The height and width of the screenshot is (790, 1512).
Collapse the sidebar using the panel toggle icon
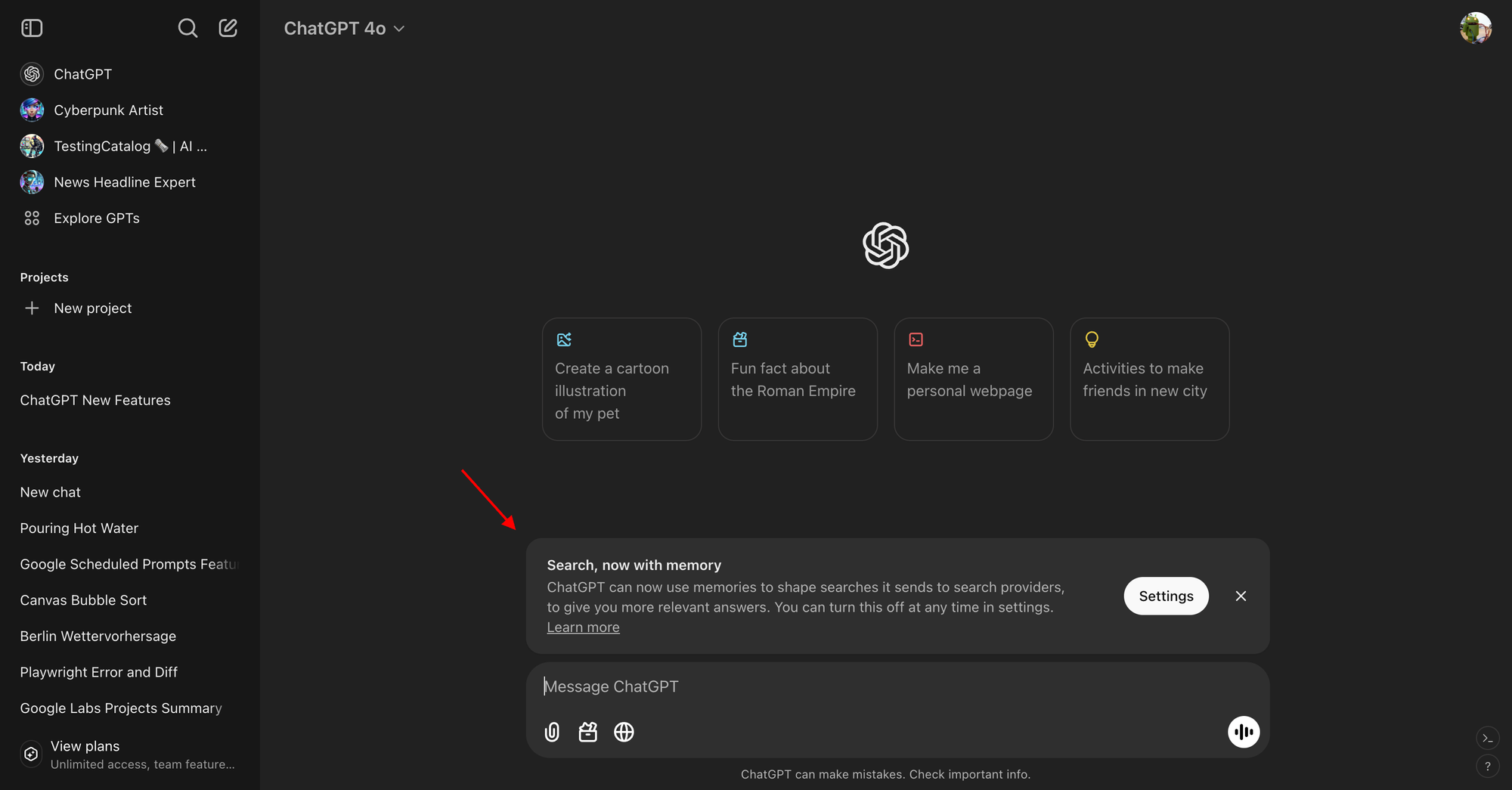32,28
